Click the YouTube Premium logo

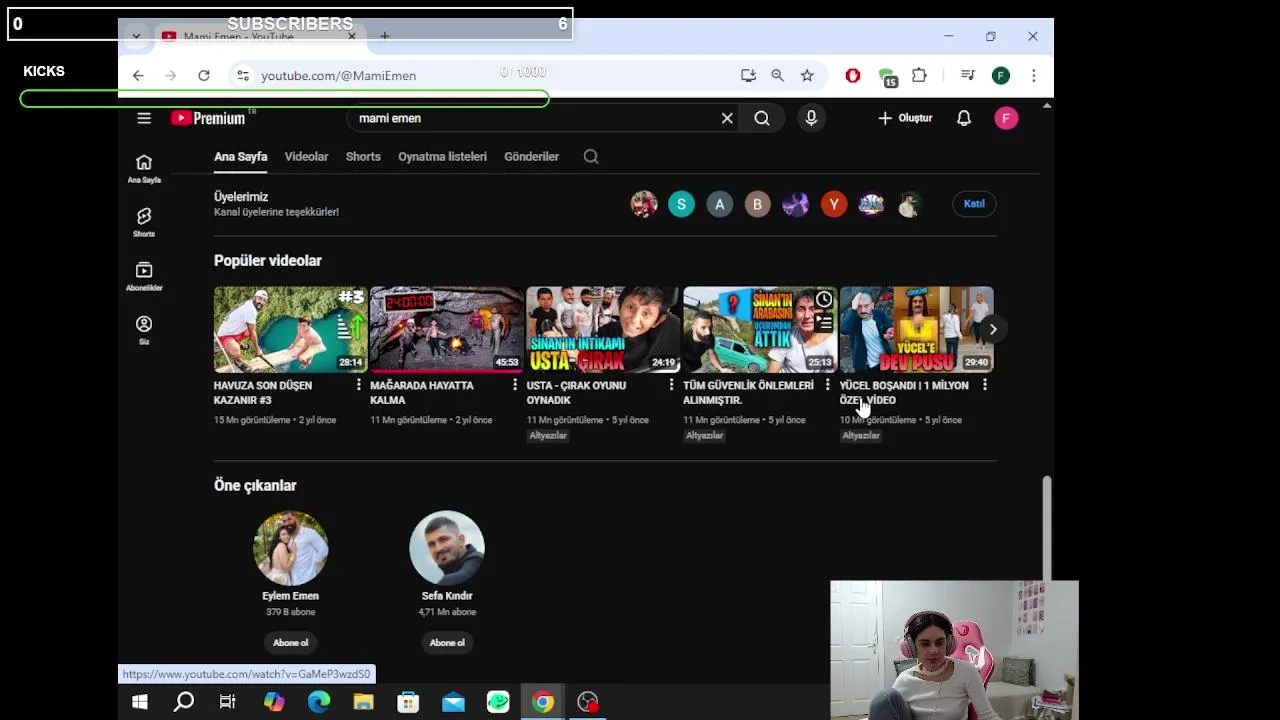(x=208, y=118)
